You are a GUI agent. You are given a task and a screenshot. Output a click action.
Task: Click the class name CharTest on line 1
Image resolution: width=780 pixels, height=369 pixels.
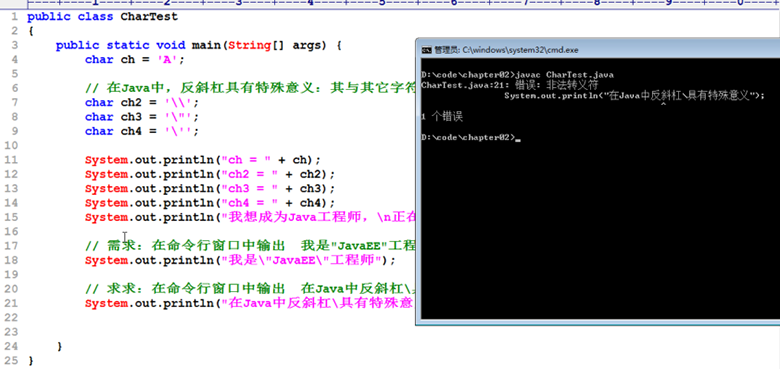pos(149,16)
